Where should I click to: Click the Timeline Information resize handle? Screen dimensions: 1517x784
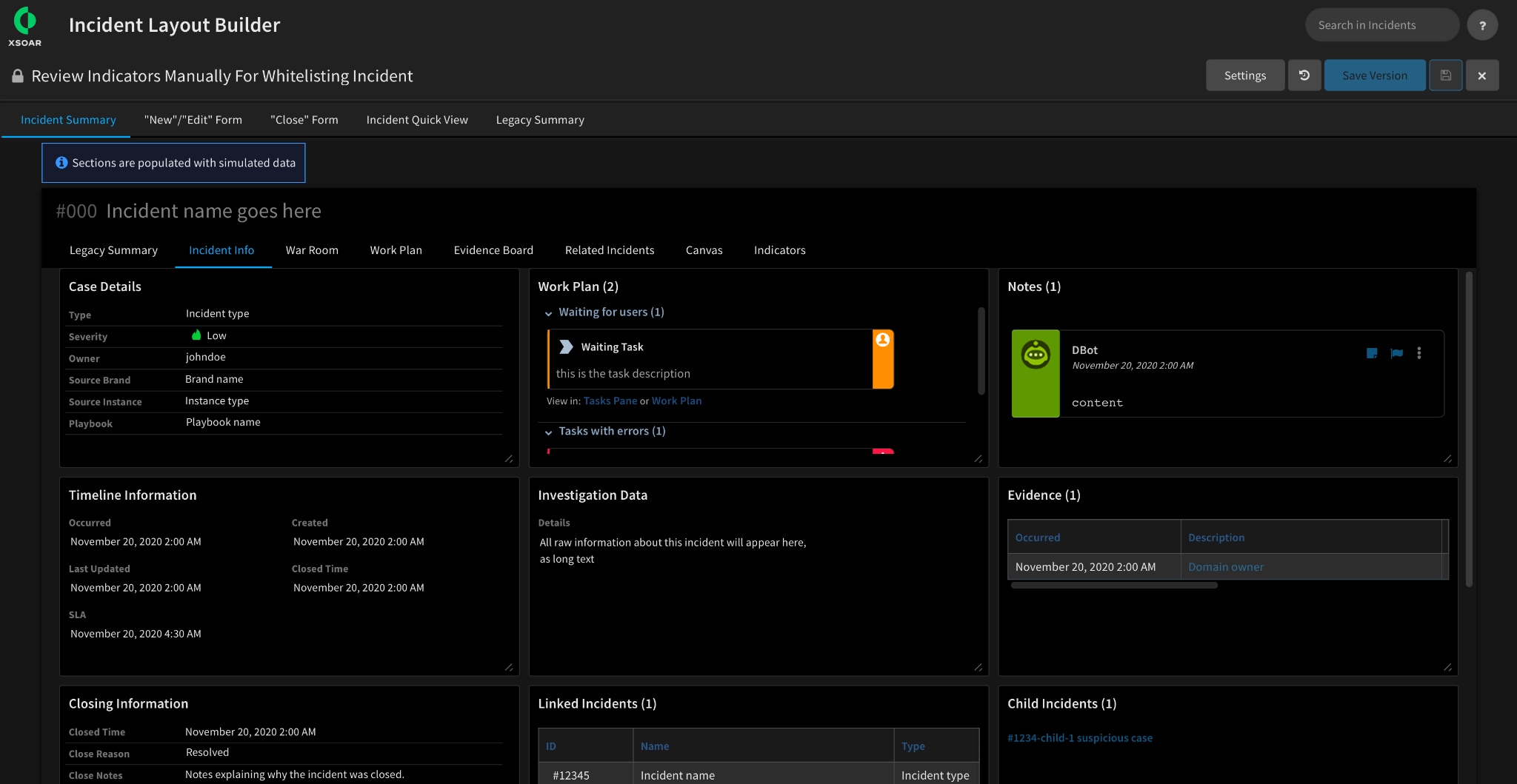click(x=509, y=667)
